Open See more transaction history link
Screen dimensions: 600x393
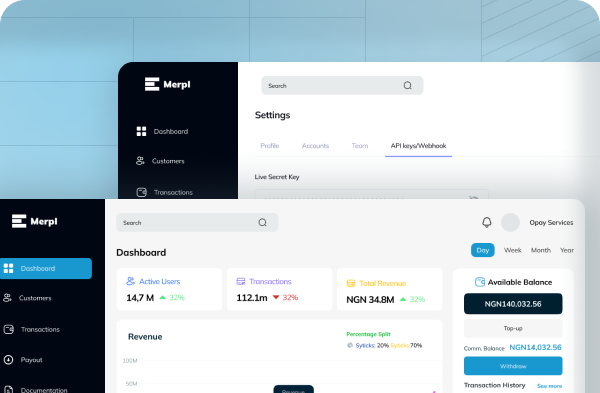click(549, 386)
